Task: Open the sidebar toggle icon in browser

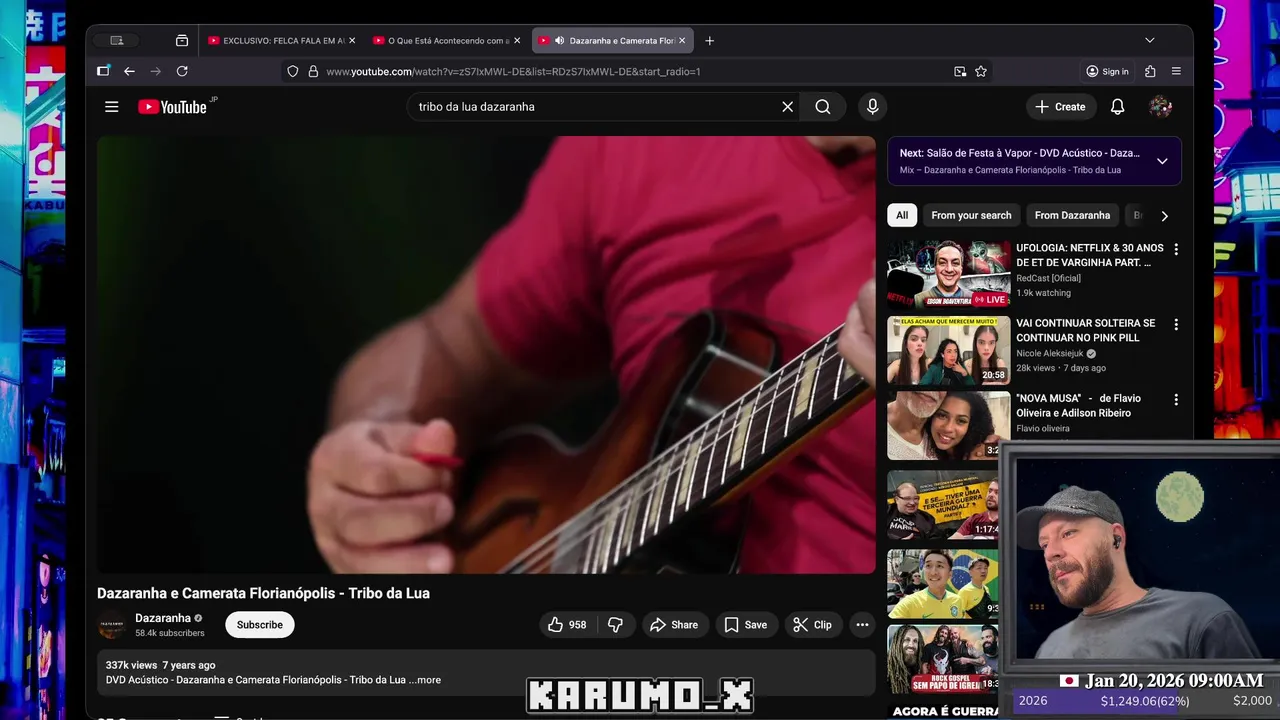Action: [103, 71]
